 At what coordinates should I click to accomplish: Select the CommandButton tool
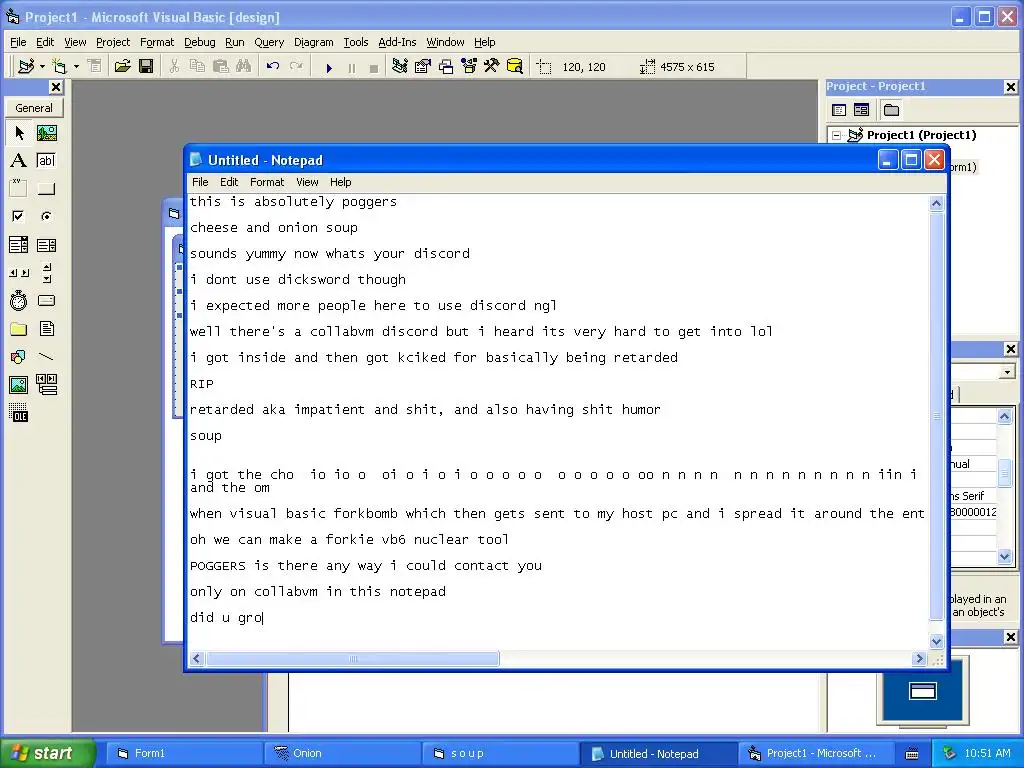pyautogui.click(x=46, y=189)
